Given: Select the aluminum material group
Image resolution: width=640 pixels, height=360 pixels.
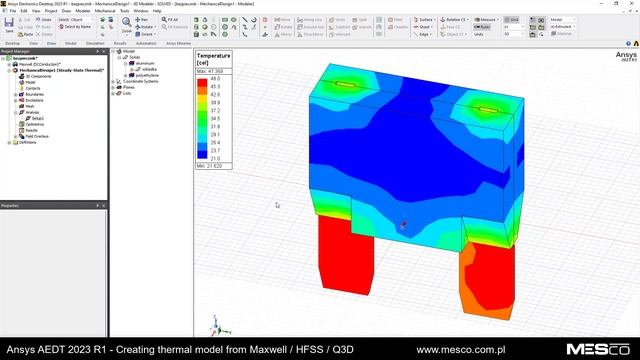Looking at the screenshot, I should 145,63.
